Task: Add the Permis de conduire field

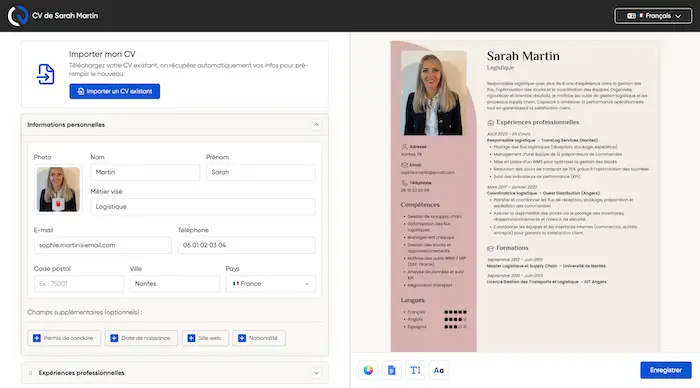Action: click(64, 338)
